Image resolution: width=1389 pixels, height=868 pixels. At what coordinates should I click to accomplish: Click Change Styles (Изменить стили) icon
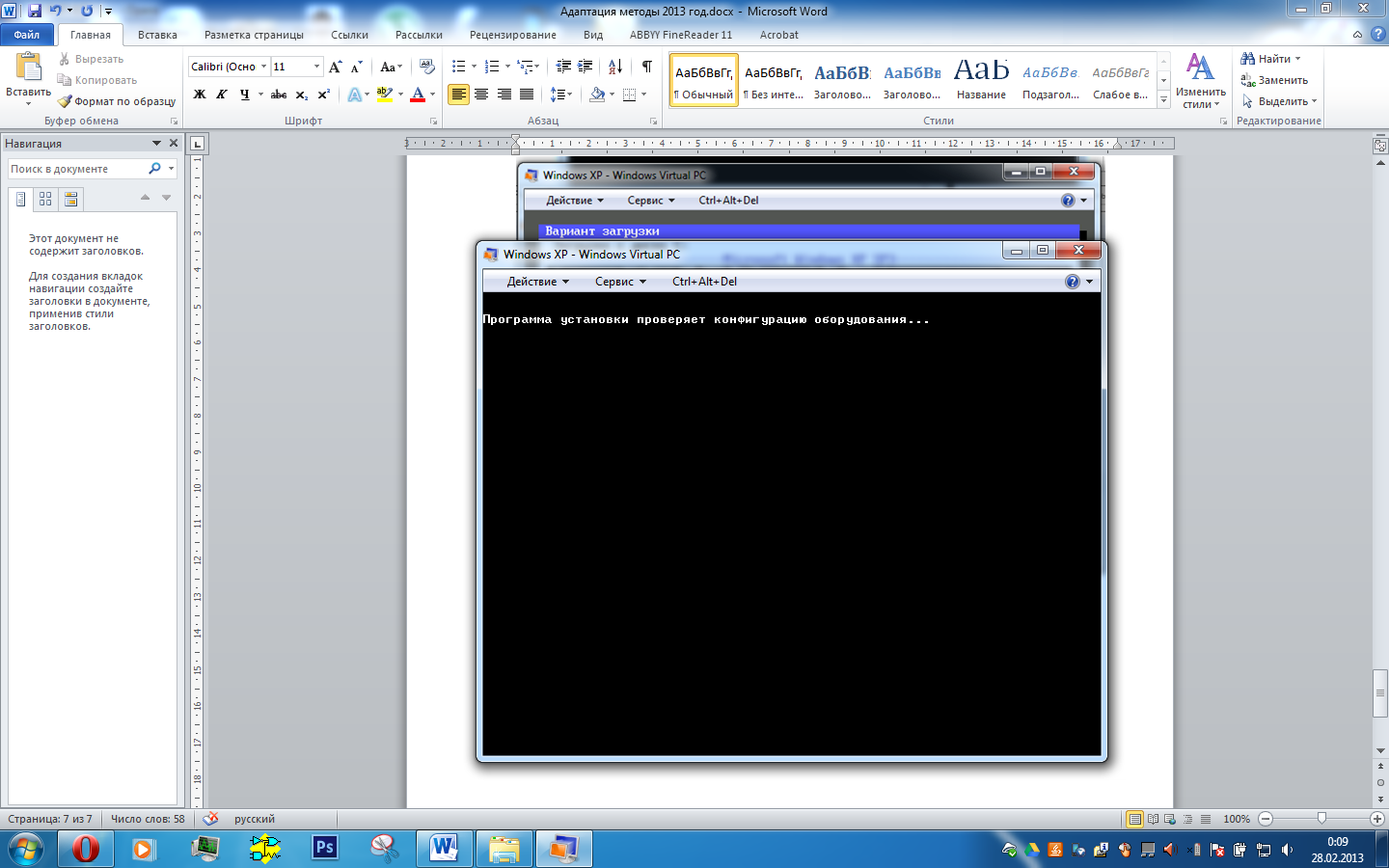(1200, 80)
